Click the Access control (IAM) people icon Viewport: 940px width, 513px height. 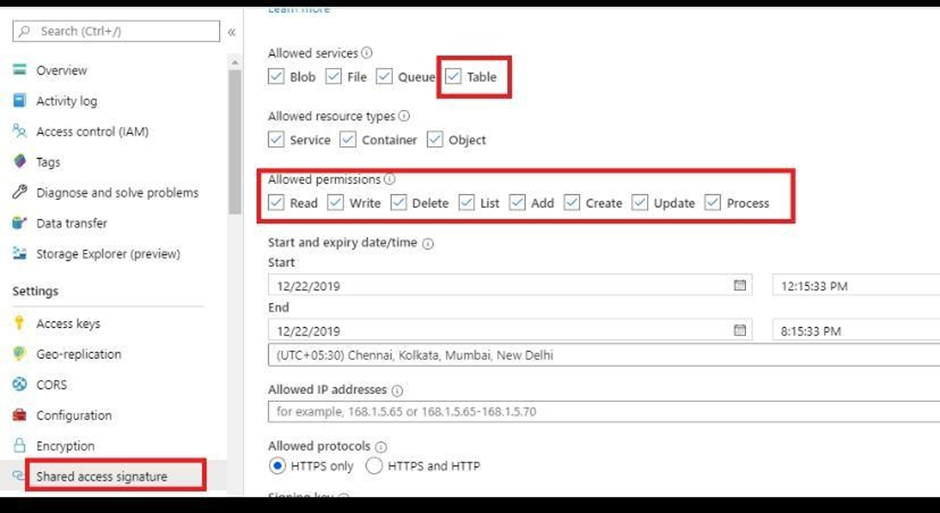pyautogui.click(x=20, y=131)
